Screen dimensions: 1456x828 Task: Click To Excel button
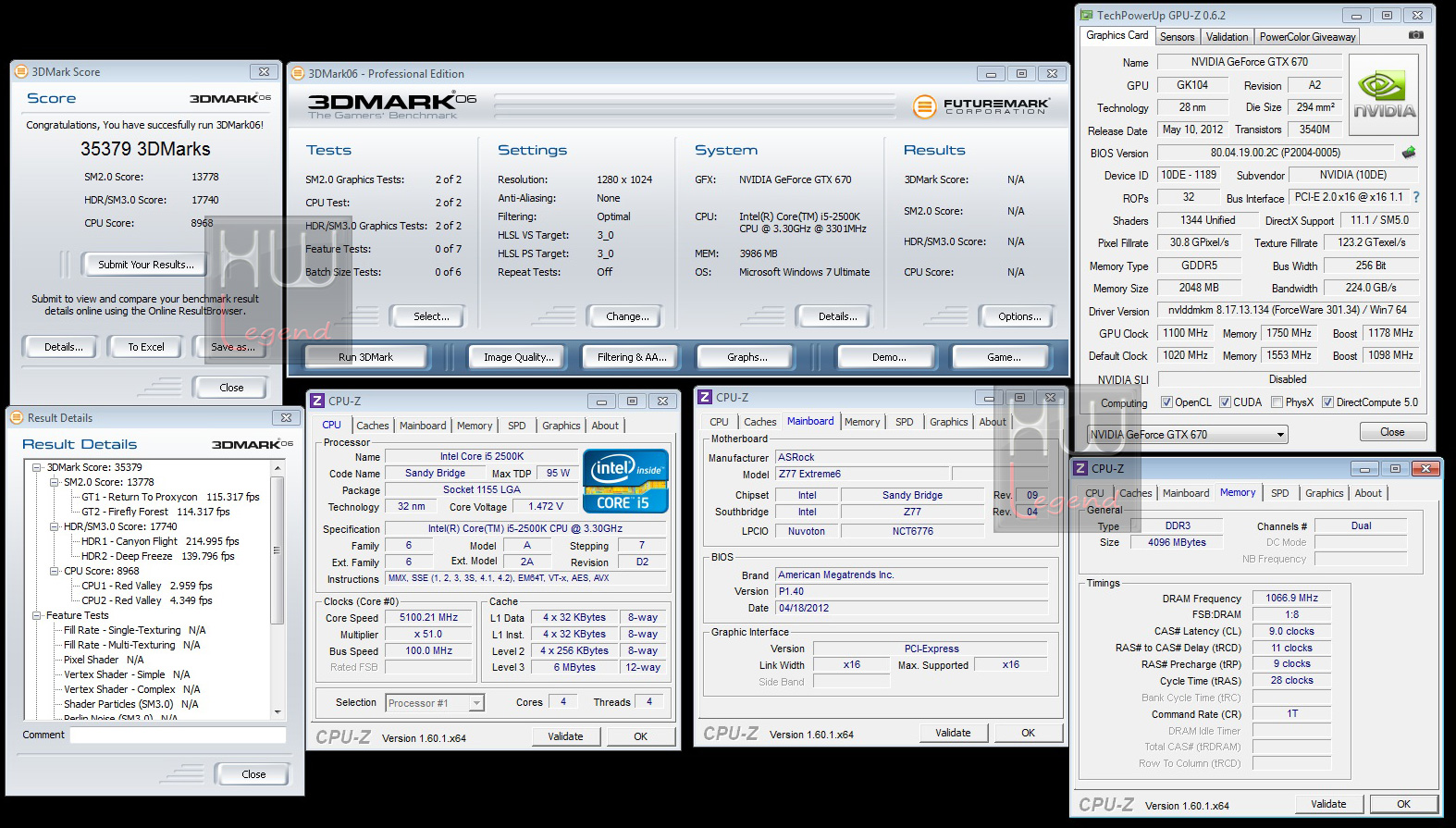coord(146,347)
